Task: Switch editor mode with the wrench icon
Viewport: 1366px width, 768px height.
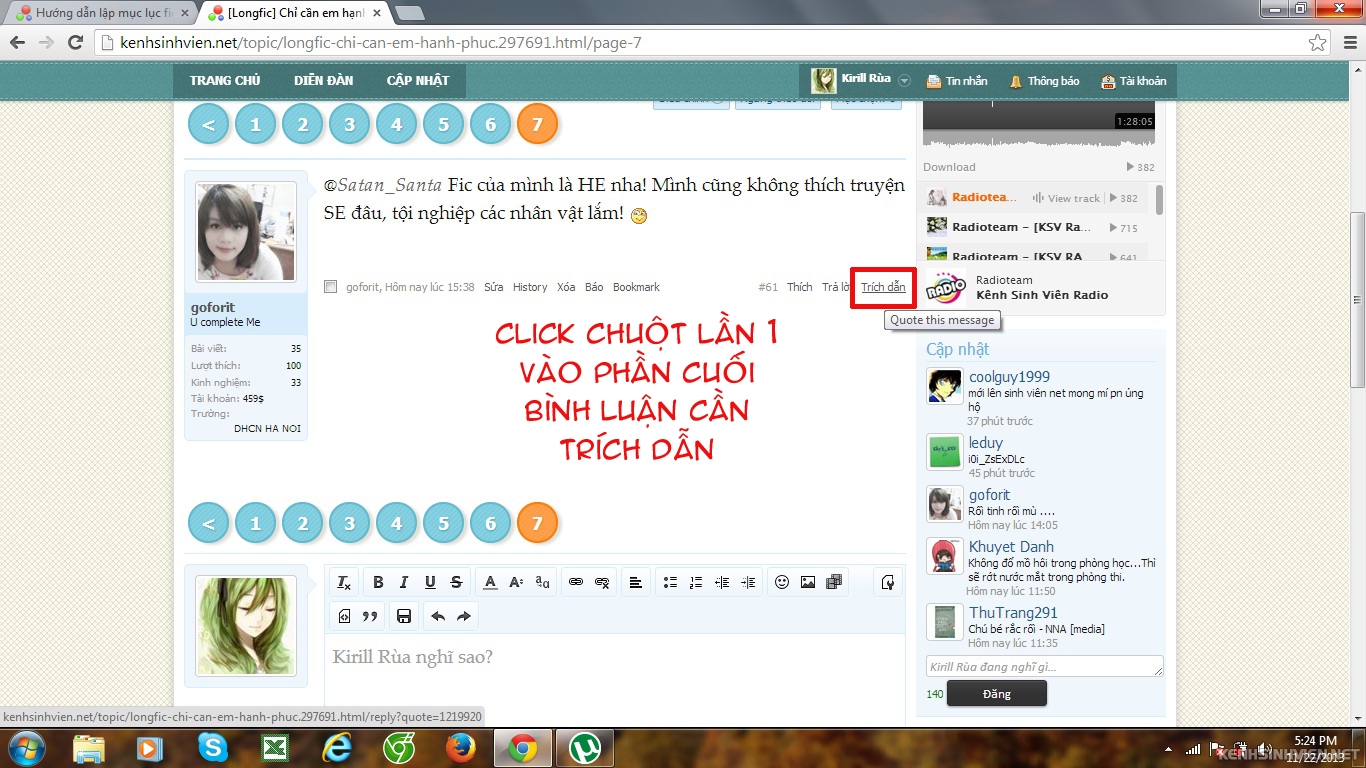Action: [887, 582]
